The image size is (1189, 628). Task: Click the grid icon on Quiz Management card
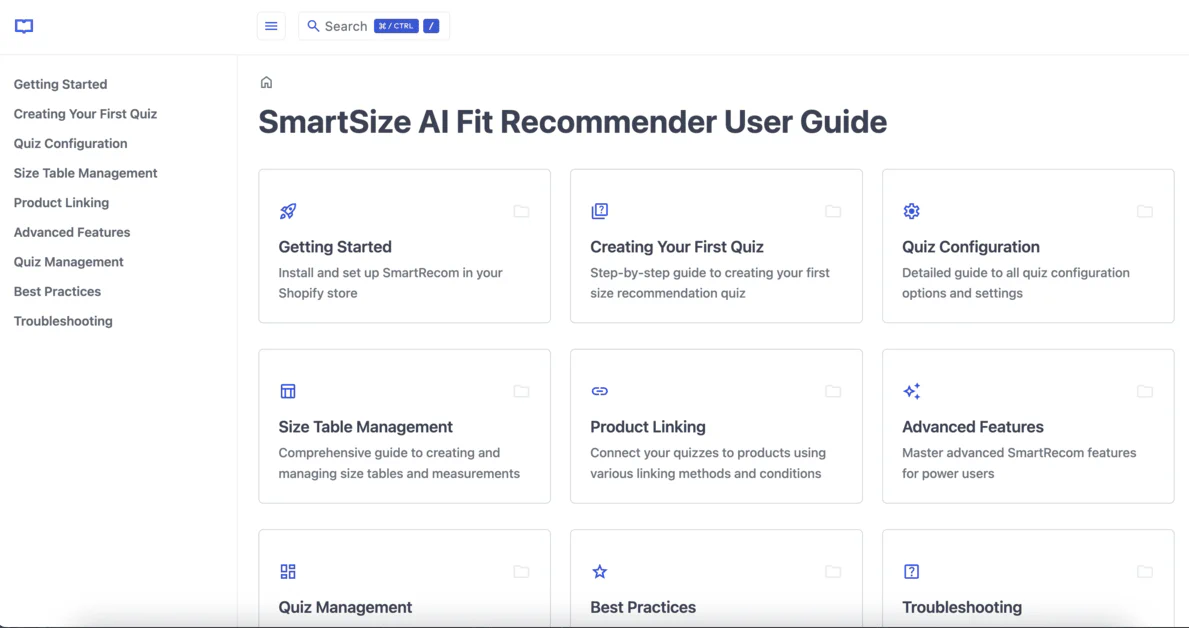click(288, 572)
